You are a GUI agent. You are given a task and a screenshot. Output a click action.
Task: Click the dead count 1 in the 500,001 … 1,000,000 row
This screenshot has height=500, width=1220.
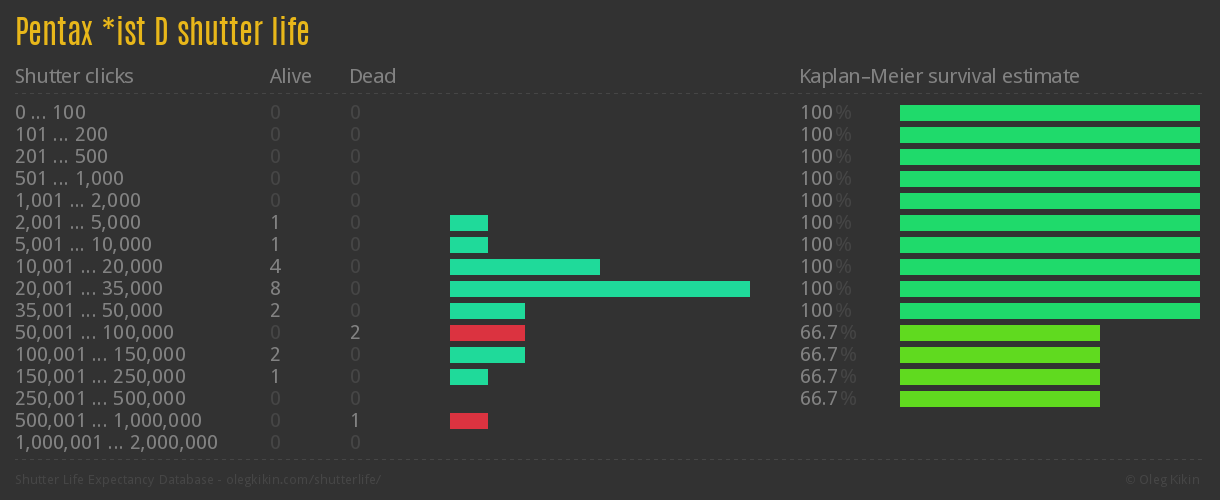tap(355, 421)
